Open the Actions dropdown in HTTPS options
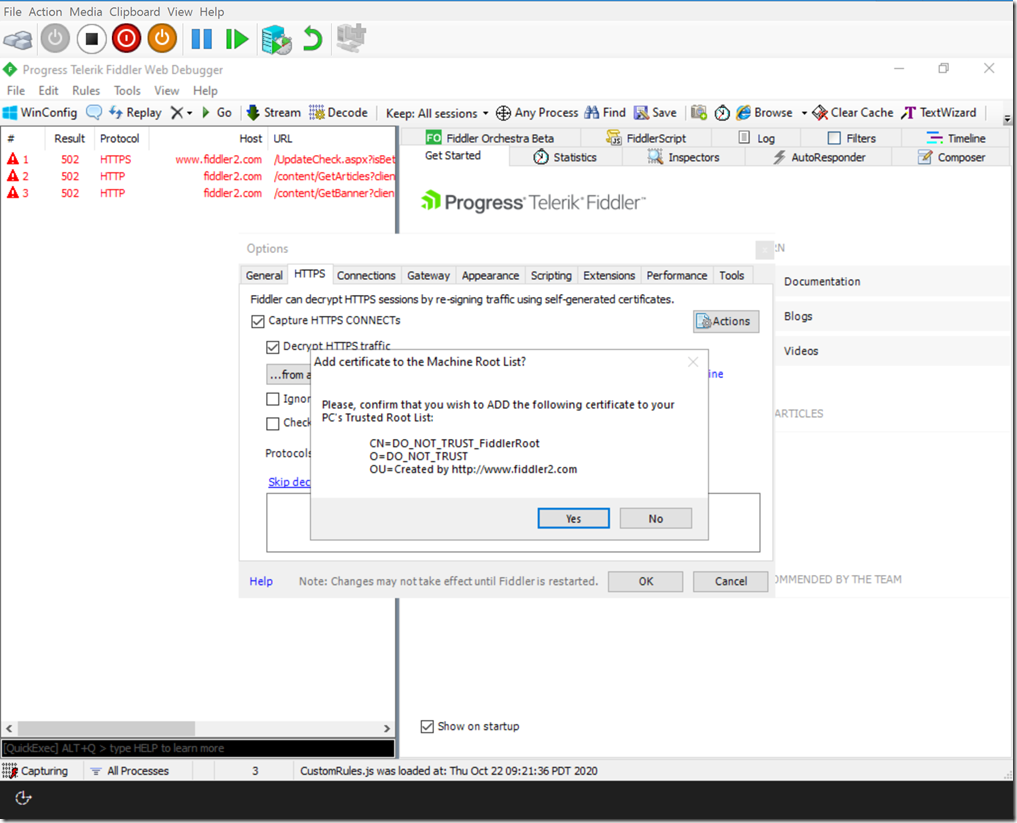 tap(725, 321)
